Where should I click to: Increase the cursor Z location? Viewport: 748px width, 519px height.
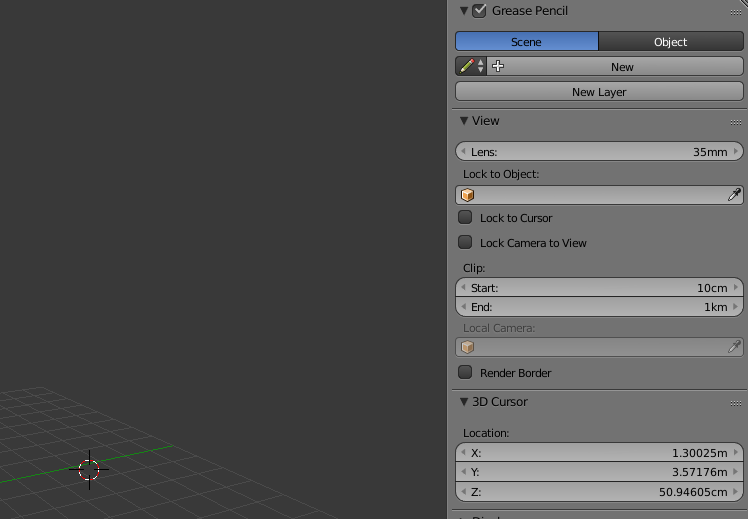[736, 491]
